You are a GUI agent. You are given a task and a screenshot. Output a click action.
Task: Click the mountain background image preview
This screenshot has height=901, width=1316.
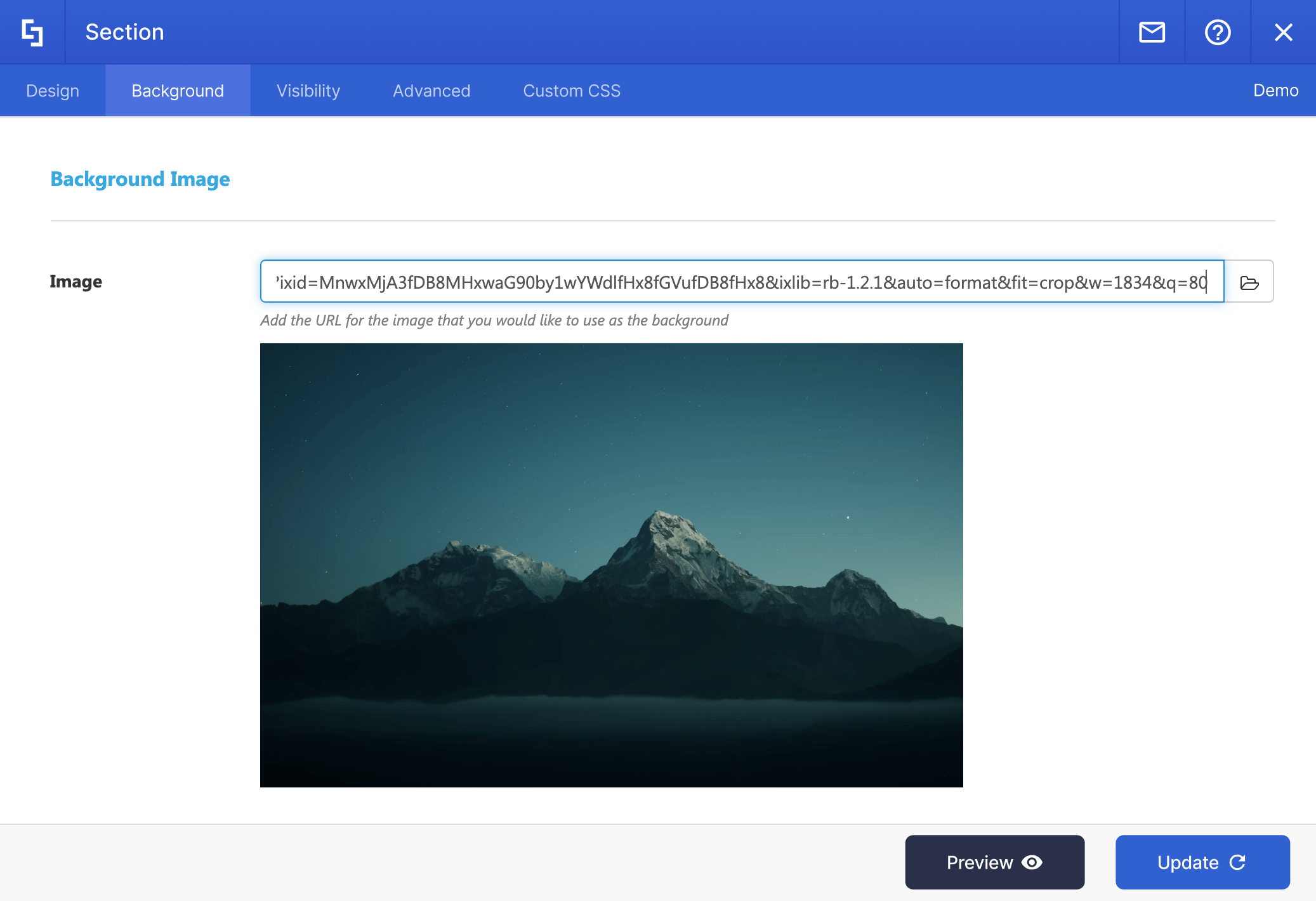click(611, 565)
